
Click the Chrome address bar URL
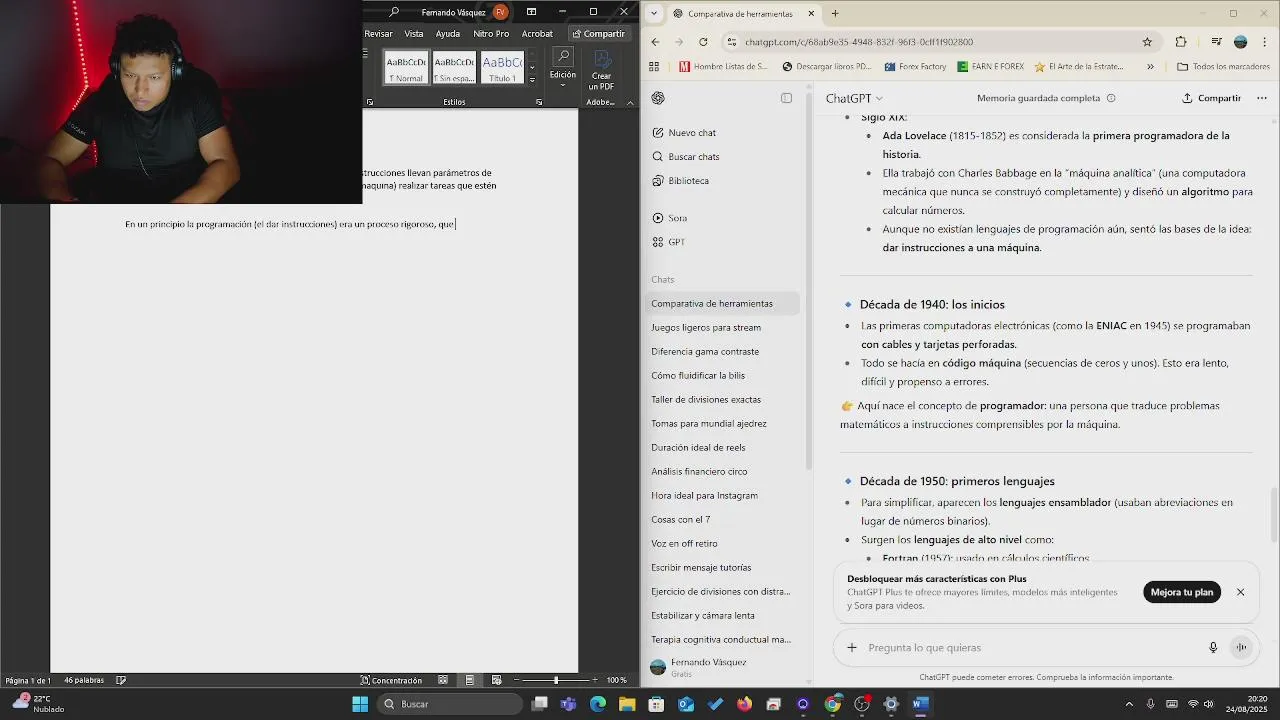point(859,42)
